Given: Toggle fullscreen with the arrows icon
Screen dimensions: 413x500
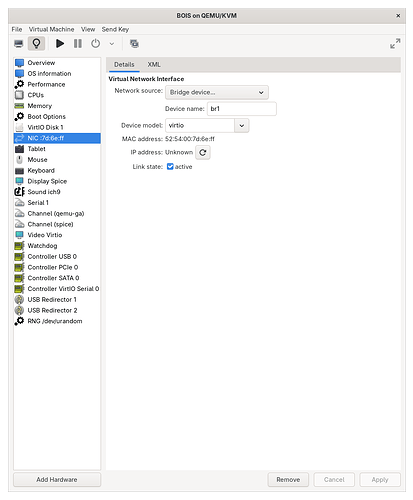Looking at the screenshot, I should coord(395,44).
